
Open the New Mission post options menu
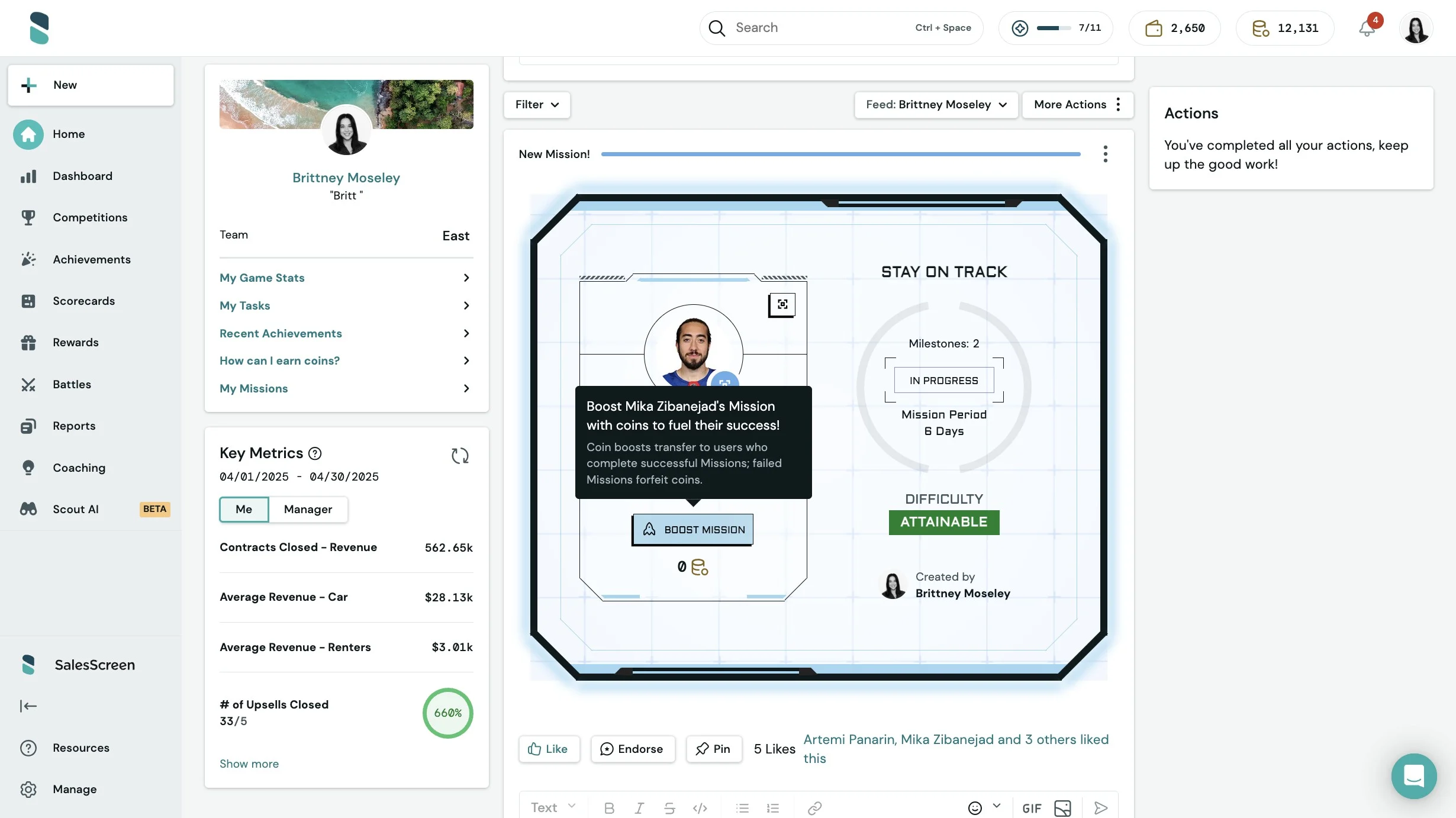click(1105, 154)
